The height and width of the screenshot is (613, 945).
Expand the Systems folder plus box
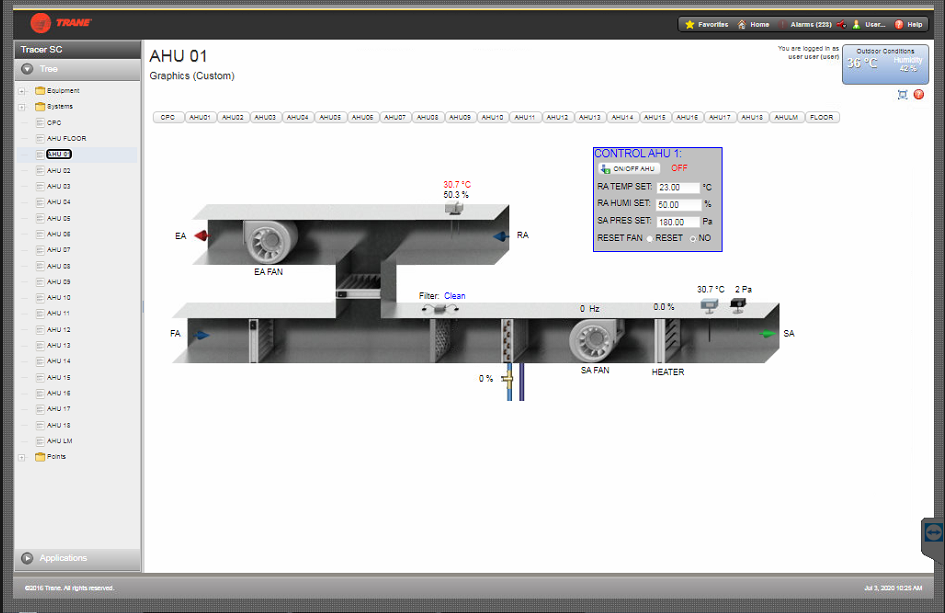point(22,107)
